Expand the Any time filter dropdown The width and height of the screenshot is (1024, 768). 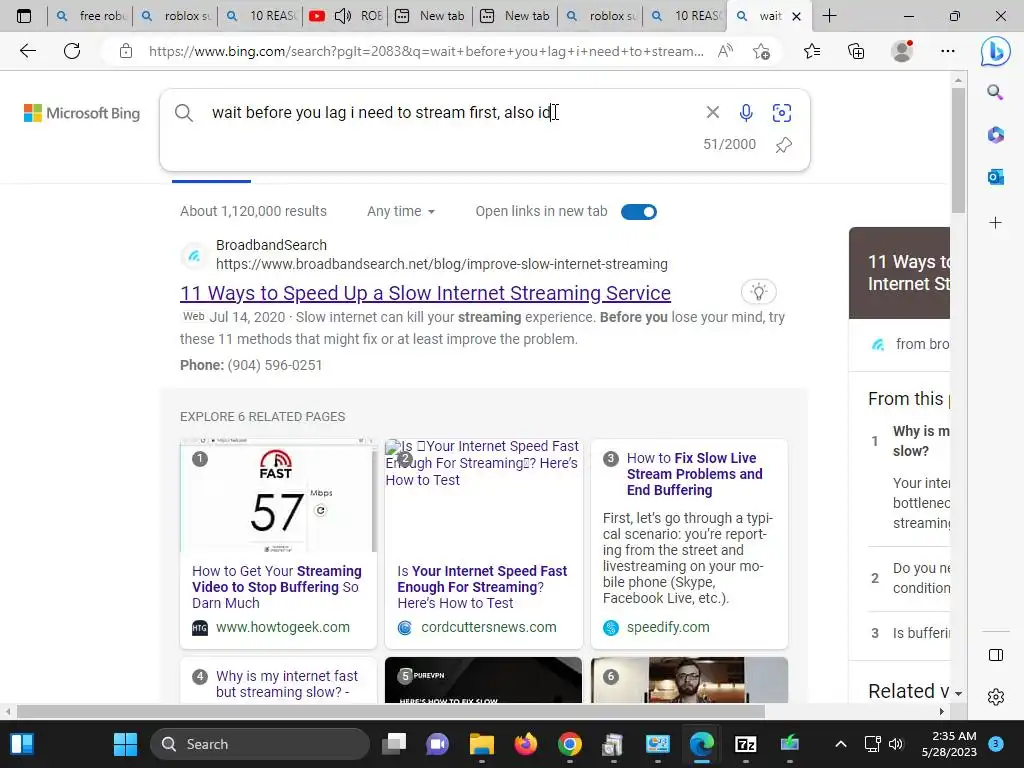click(x=400, y=212)
